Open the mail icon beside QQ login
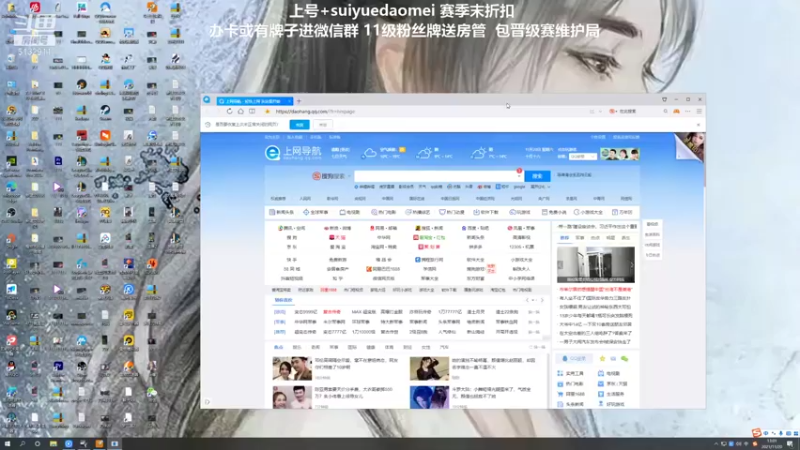This screenshot has height=450, width=800. (x=613, y=359)
